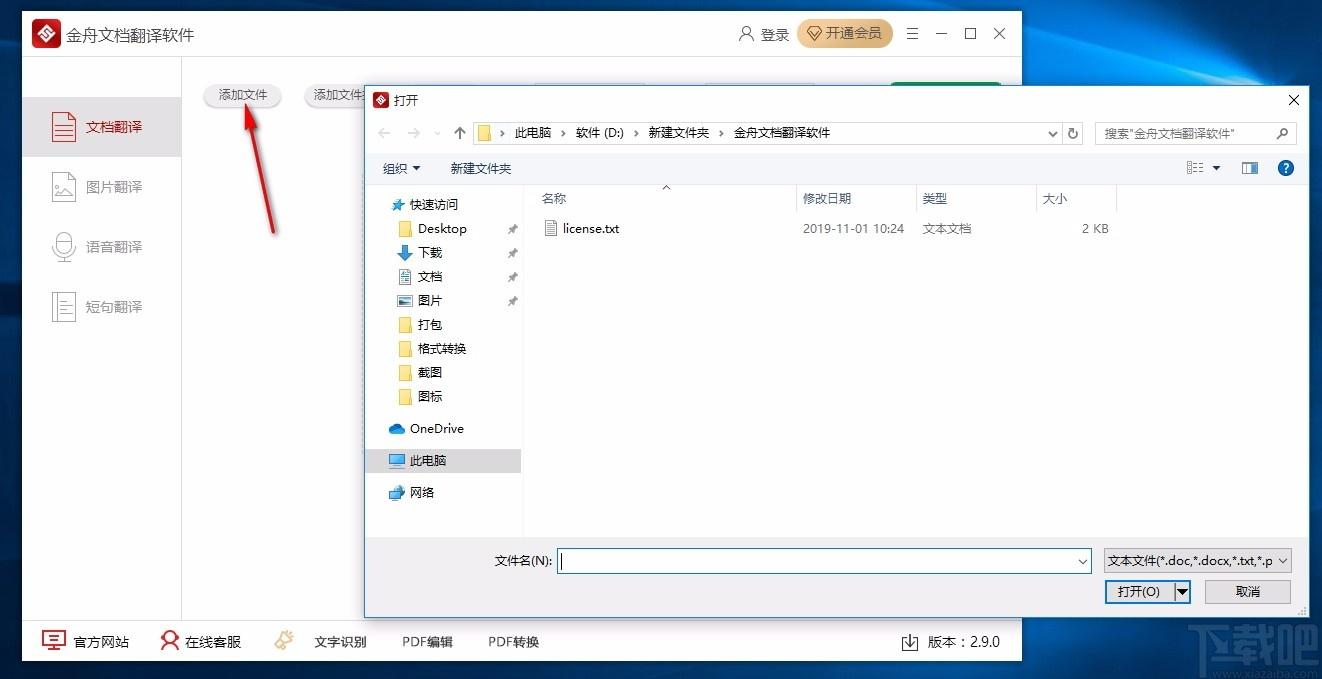1322x679 pixels.
Task: Click the 文字识别 link
Action: pos(340,642)
